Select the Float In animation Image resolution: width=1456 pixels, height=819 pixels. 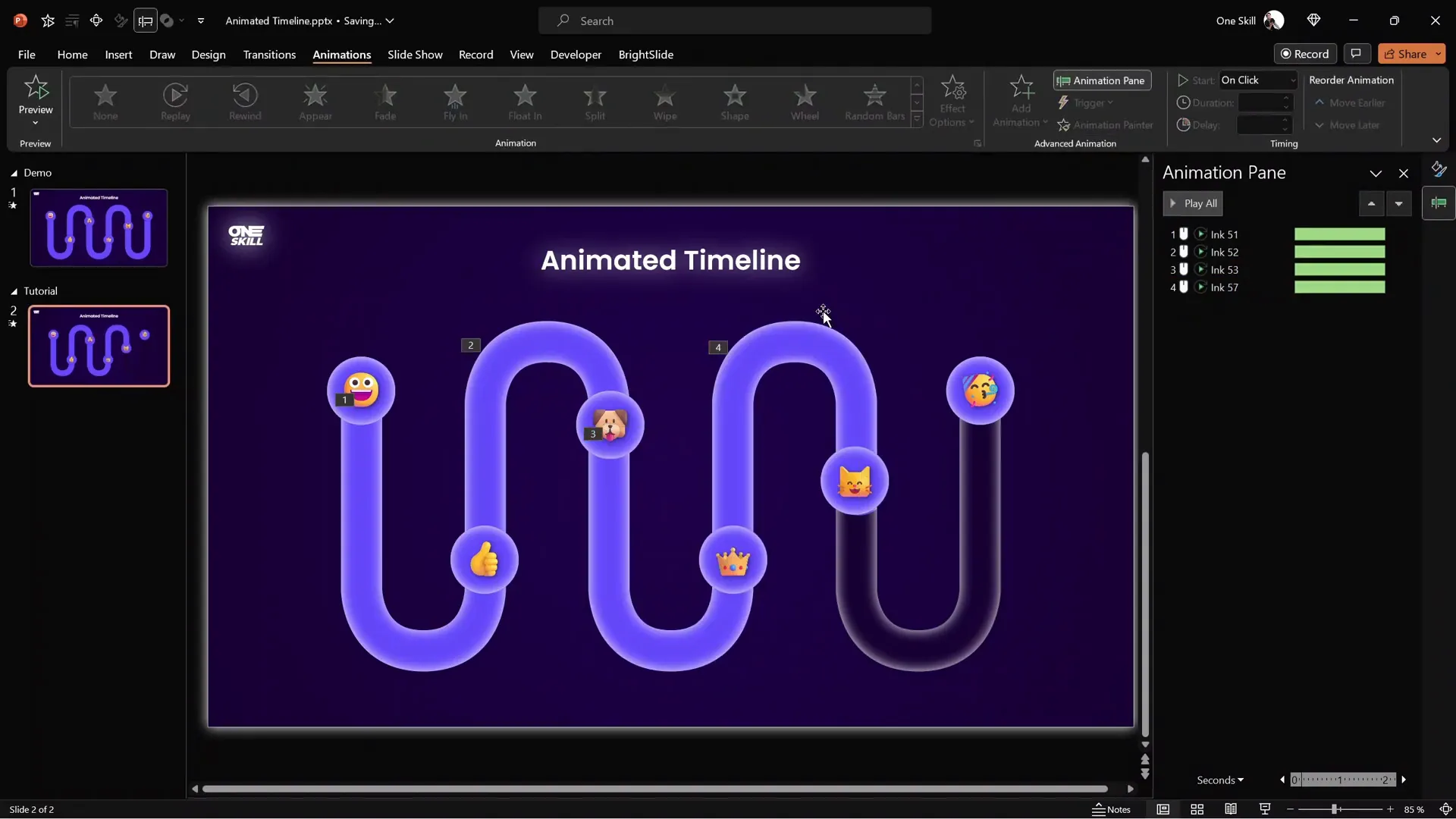(x=525, y=102)
